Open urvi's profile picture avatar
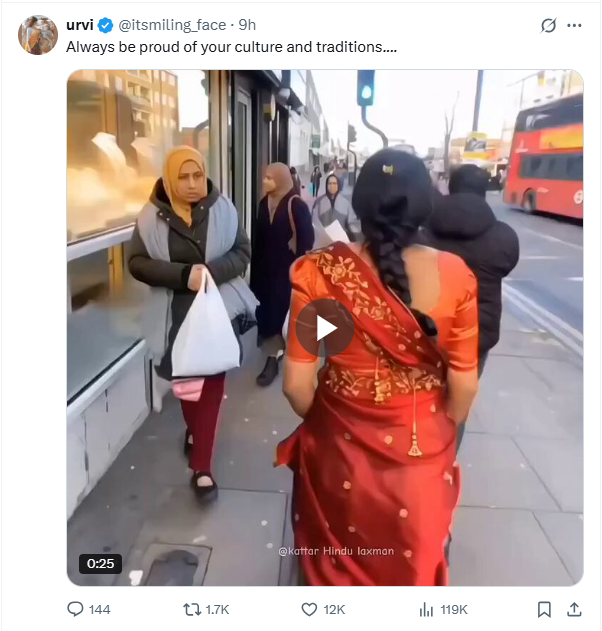This screenshot has height=631, width=602. (x=38, y=35)
